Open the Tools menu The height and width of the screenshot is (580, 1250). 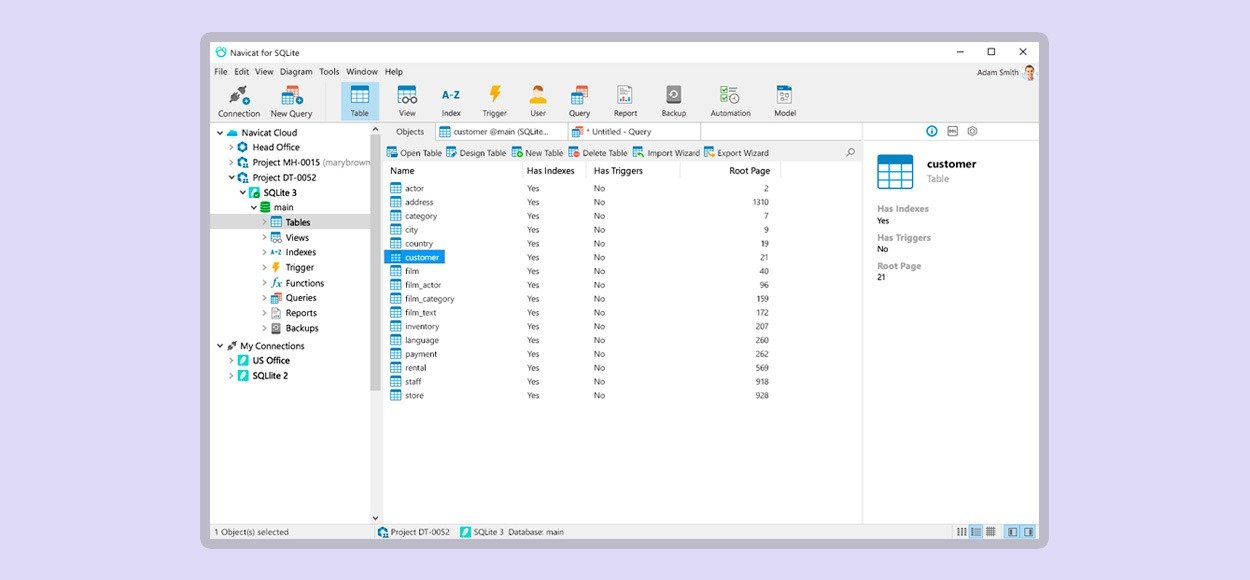pos(330,72)
